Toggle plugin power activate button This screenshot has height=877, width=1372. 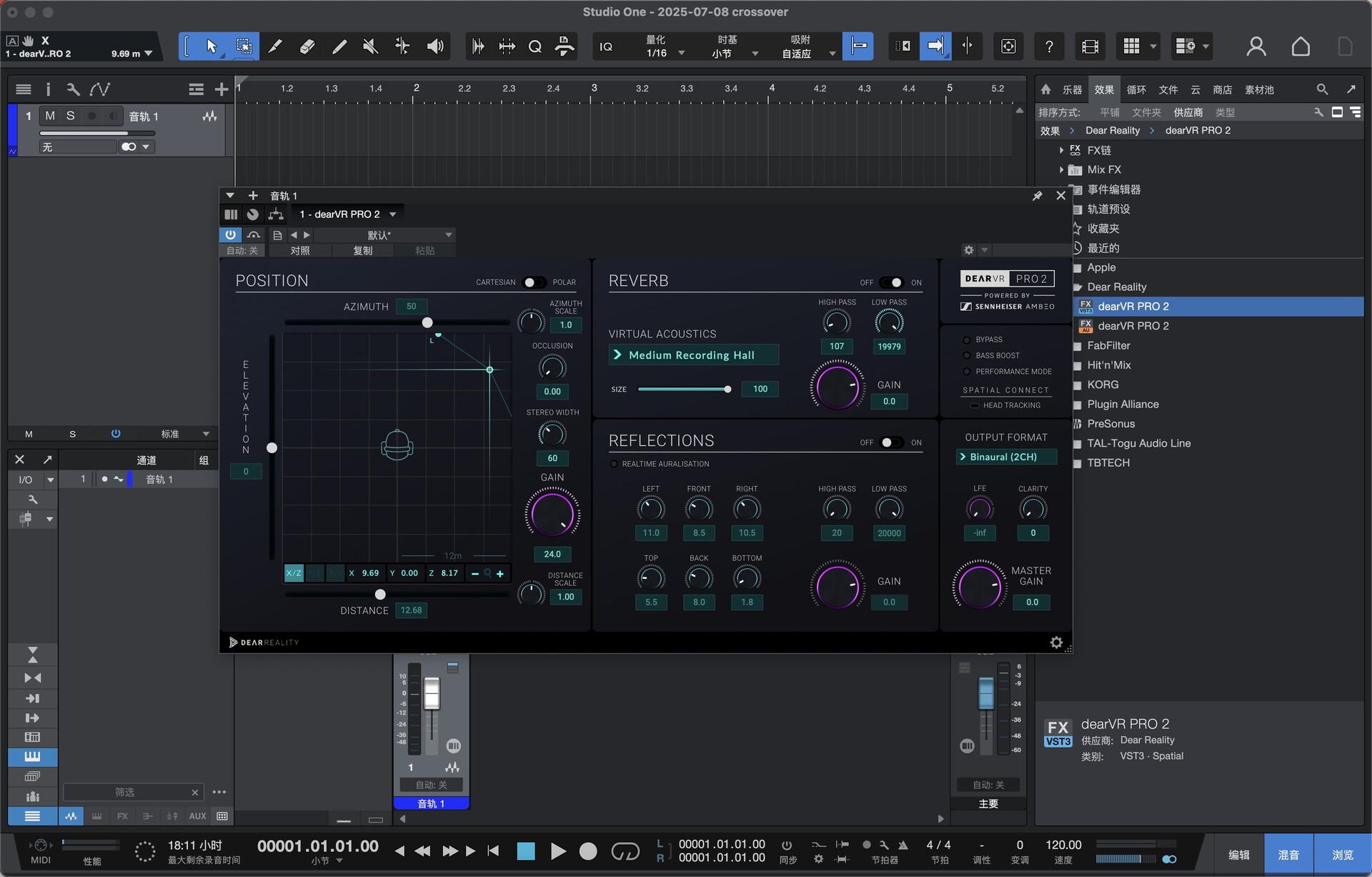pos(230,234)
